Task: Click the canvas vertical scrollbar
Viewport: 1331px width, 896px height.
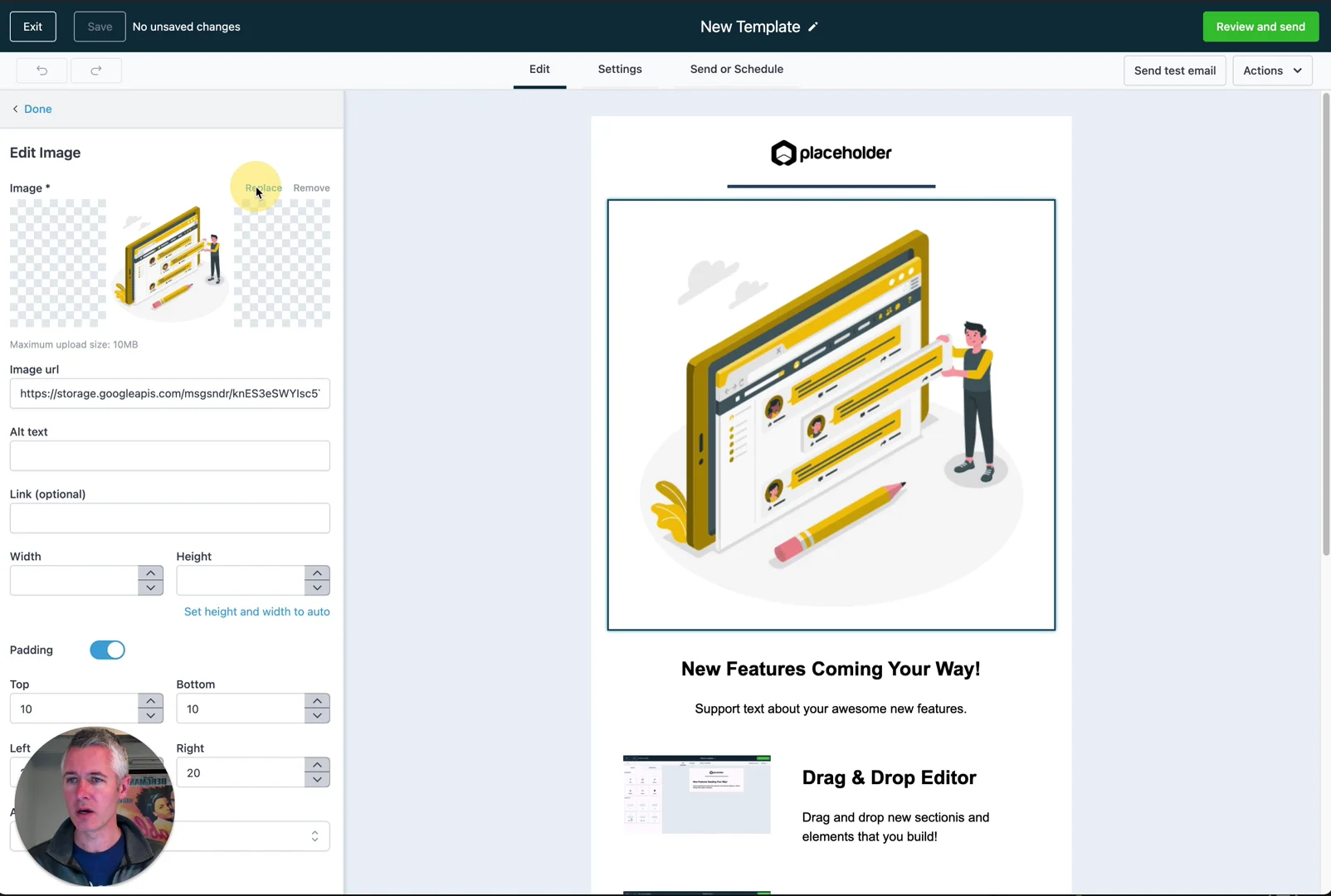Action: [1325, 324]
